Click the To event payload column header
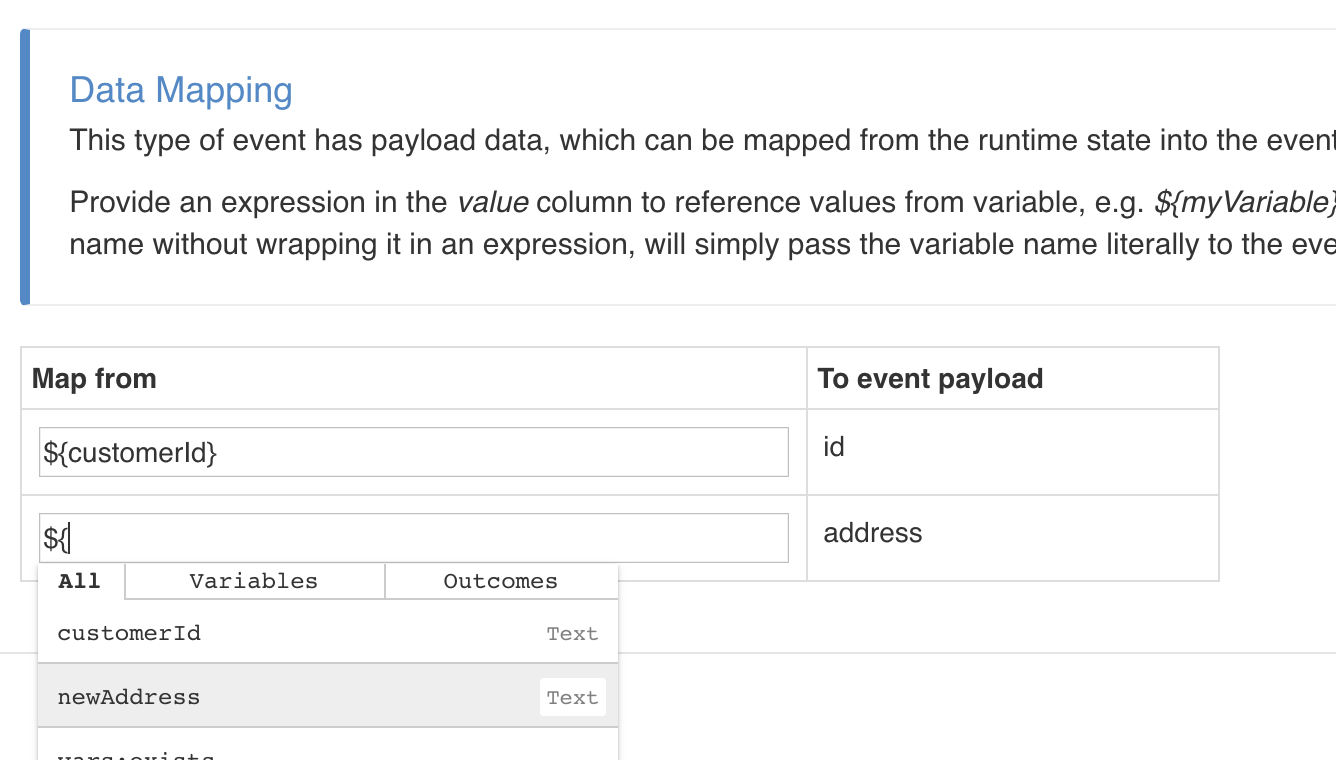The height and width of the screenshot is (760, 1336). coord(930,378)
